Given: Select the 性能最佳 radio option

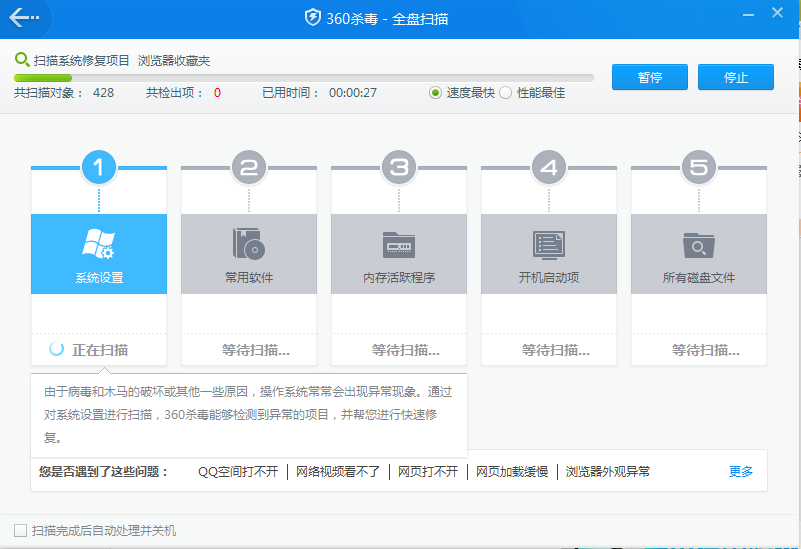Looking at the screenshot, I should tap(505, 93).
